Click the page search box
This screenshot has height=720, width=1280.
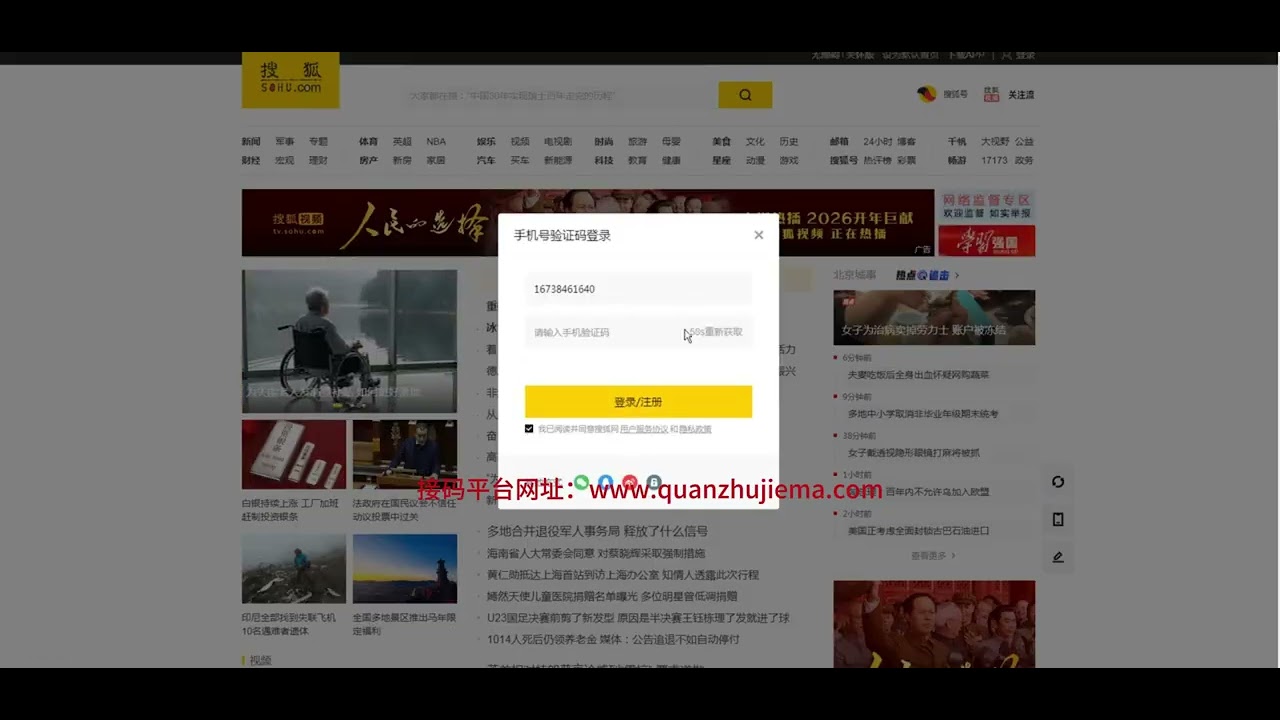click(x=560, y=95)
